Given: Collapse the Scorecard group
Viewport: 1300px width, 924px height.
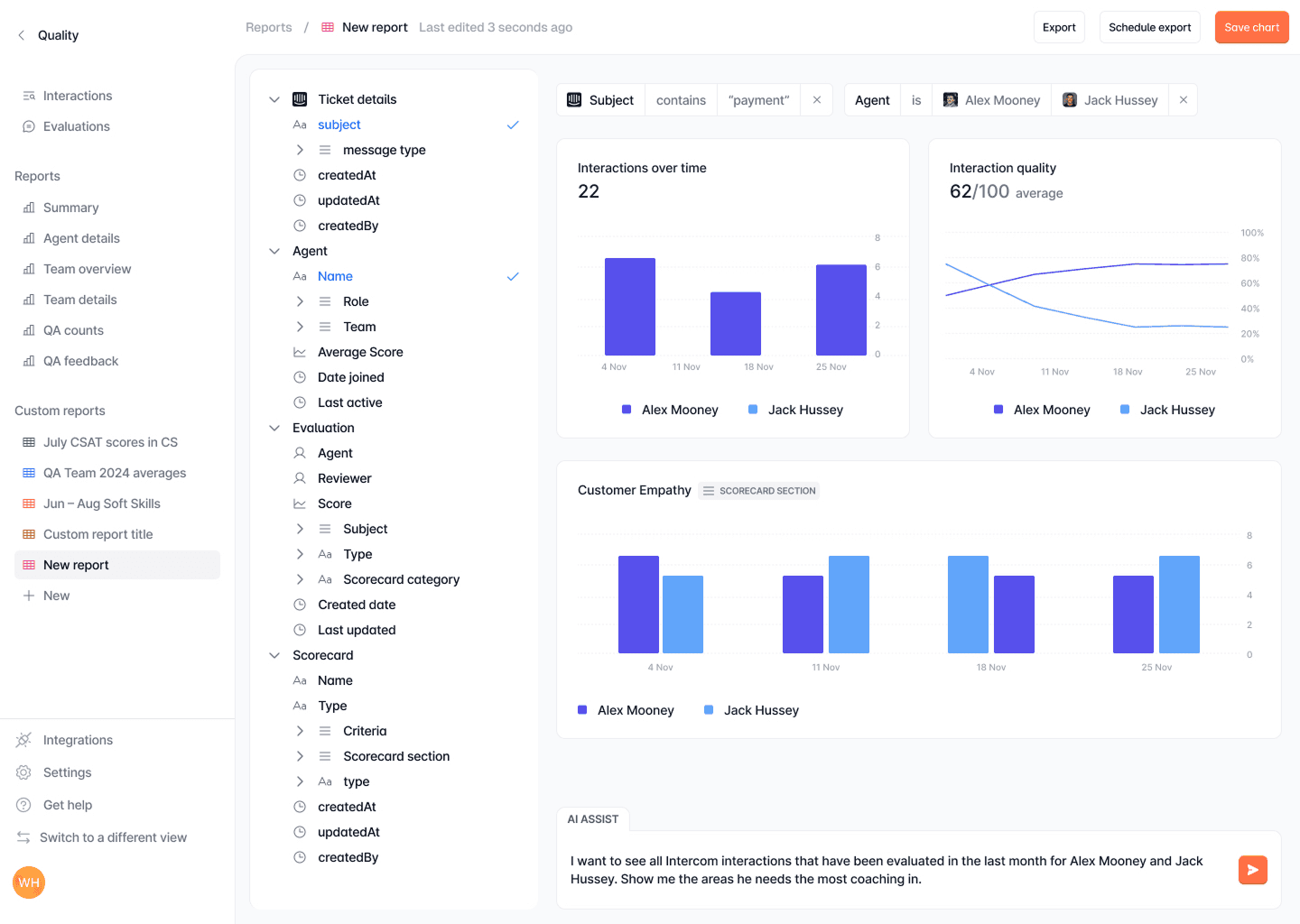Looking at the screenshot, I should coord(274,655).
